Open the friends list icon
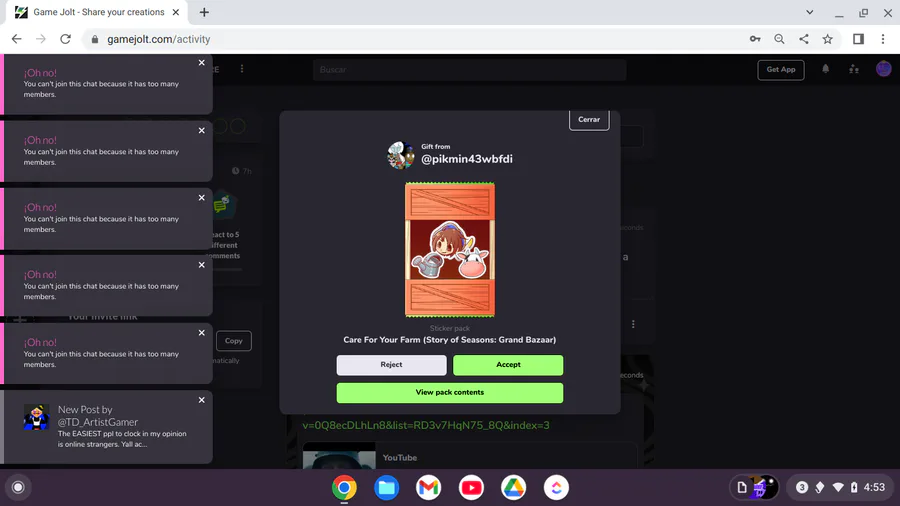900x506 pixels. 854,69
